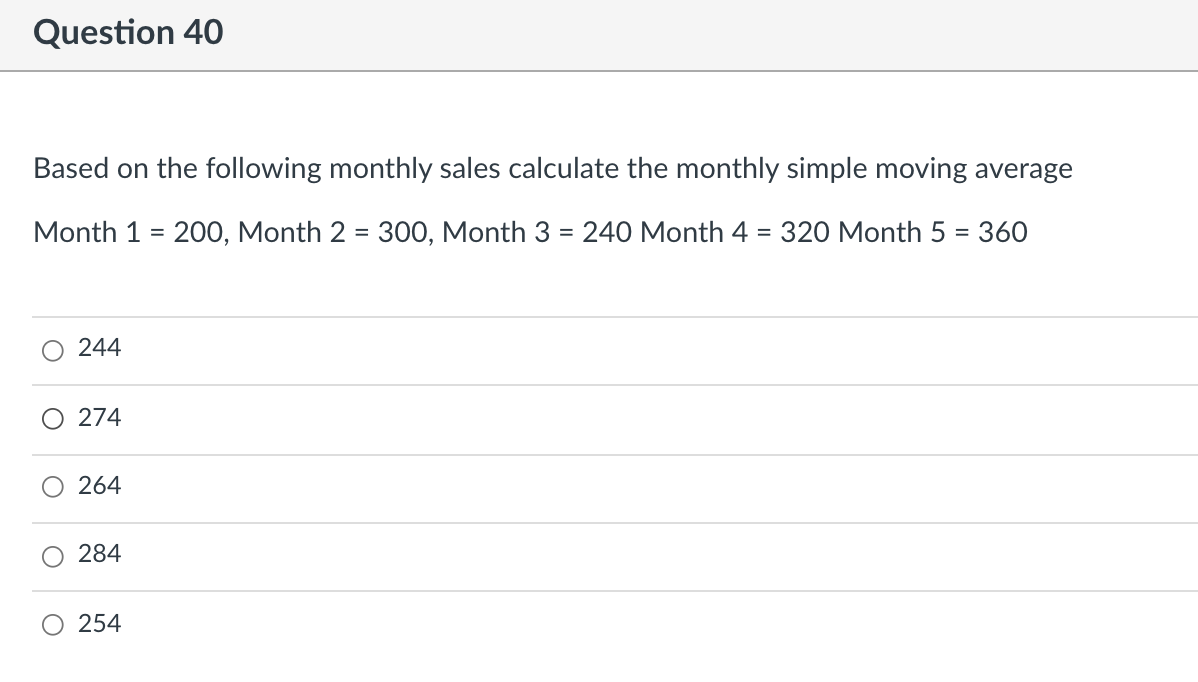
Task: Click the answer label 244
Action: click(99, 348)
